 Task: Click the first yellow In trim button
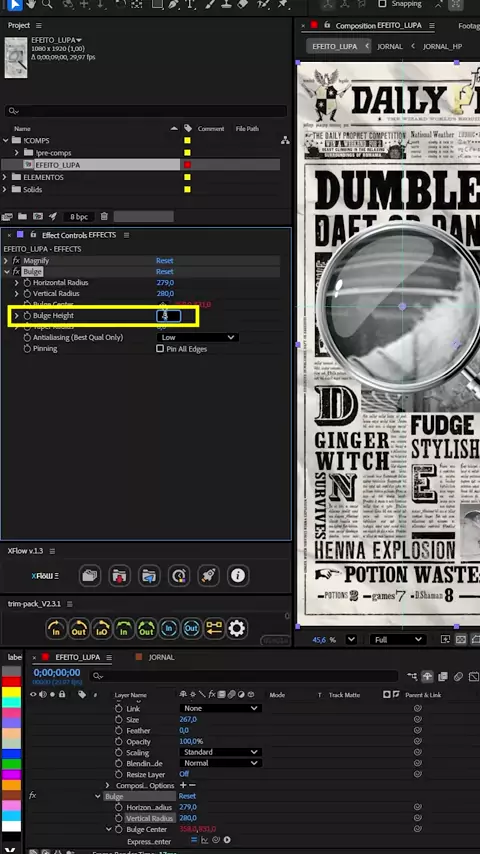click(x=56, y=629)
